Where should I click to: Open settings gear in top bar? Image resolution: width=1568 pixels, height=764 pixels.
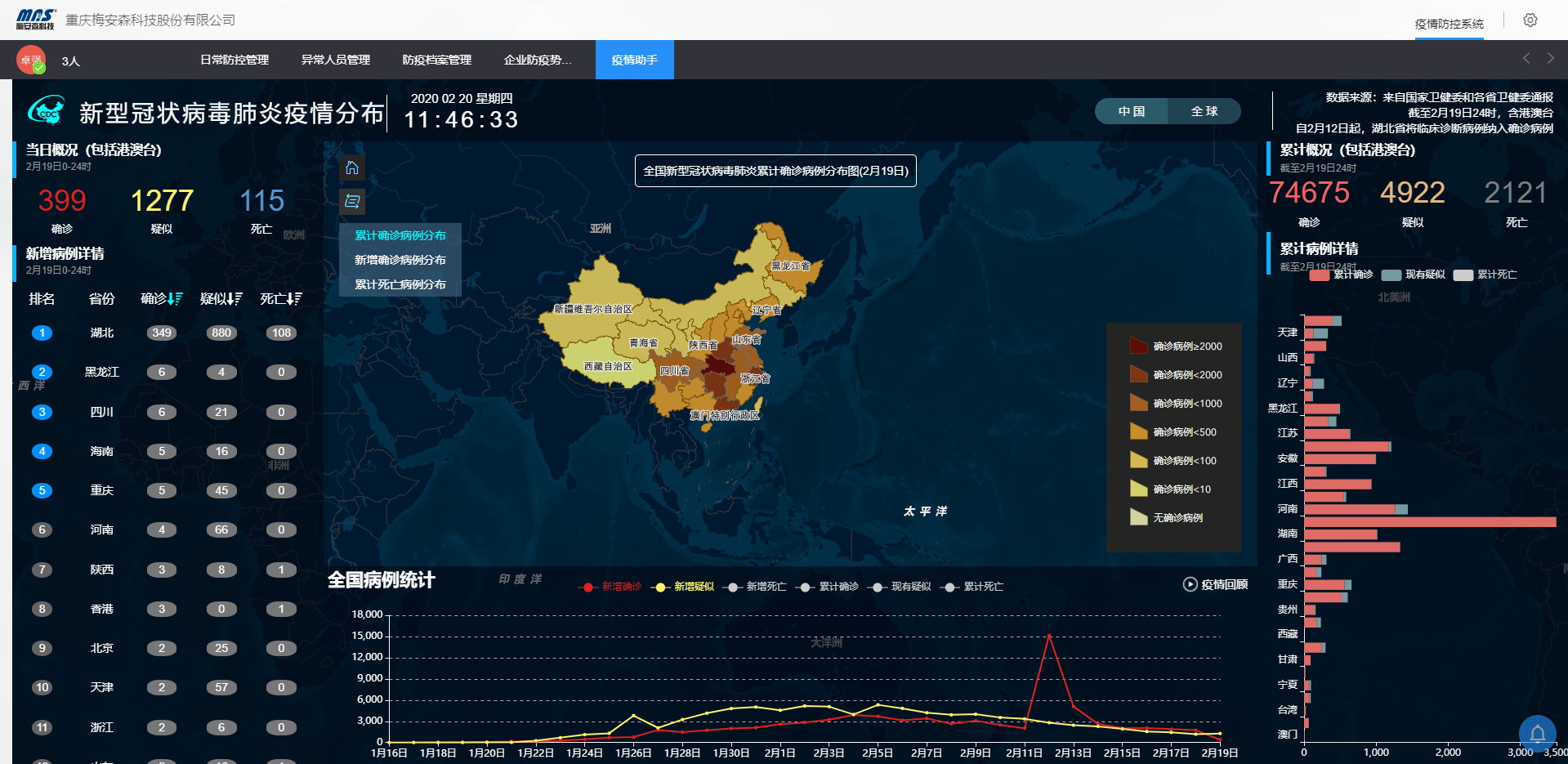1530,20
